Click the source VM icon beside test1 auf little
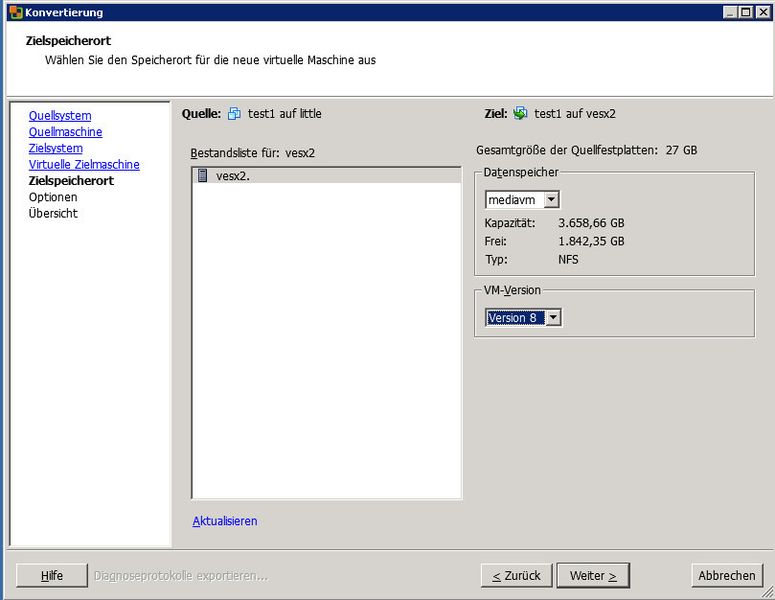The height and width of the screenshot is (600, 775). coord(234,114)
